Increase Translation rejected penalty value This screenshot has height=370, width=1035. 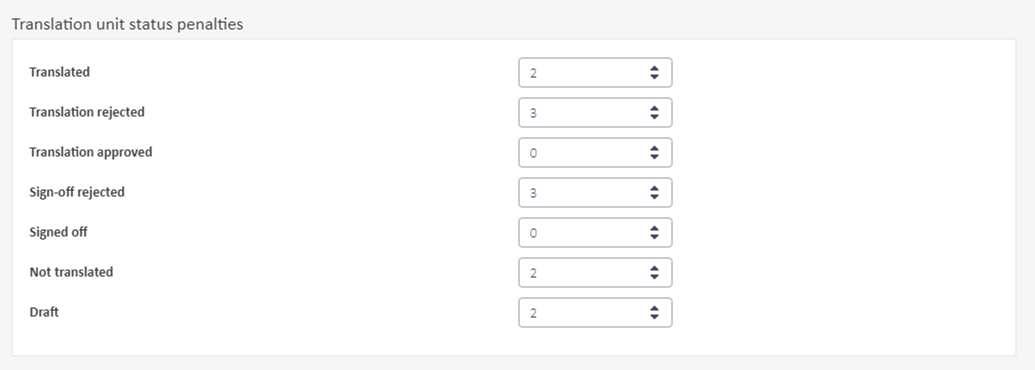[x=653, y=108]
